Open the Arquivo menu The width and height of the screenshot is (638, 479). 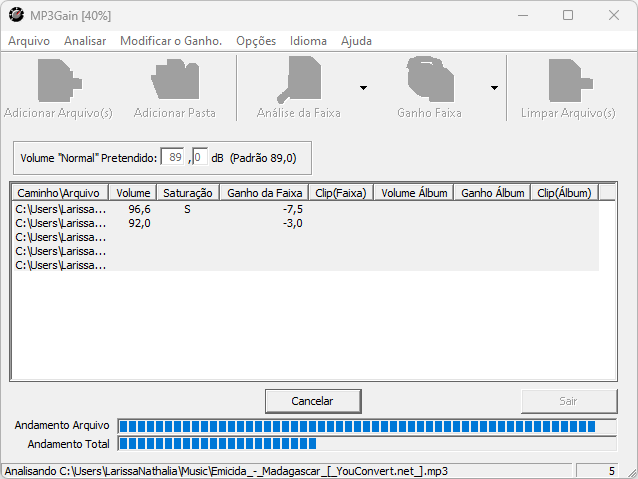click(29, 41)
